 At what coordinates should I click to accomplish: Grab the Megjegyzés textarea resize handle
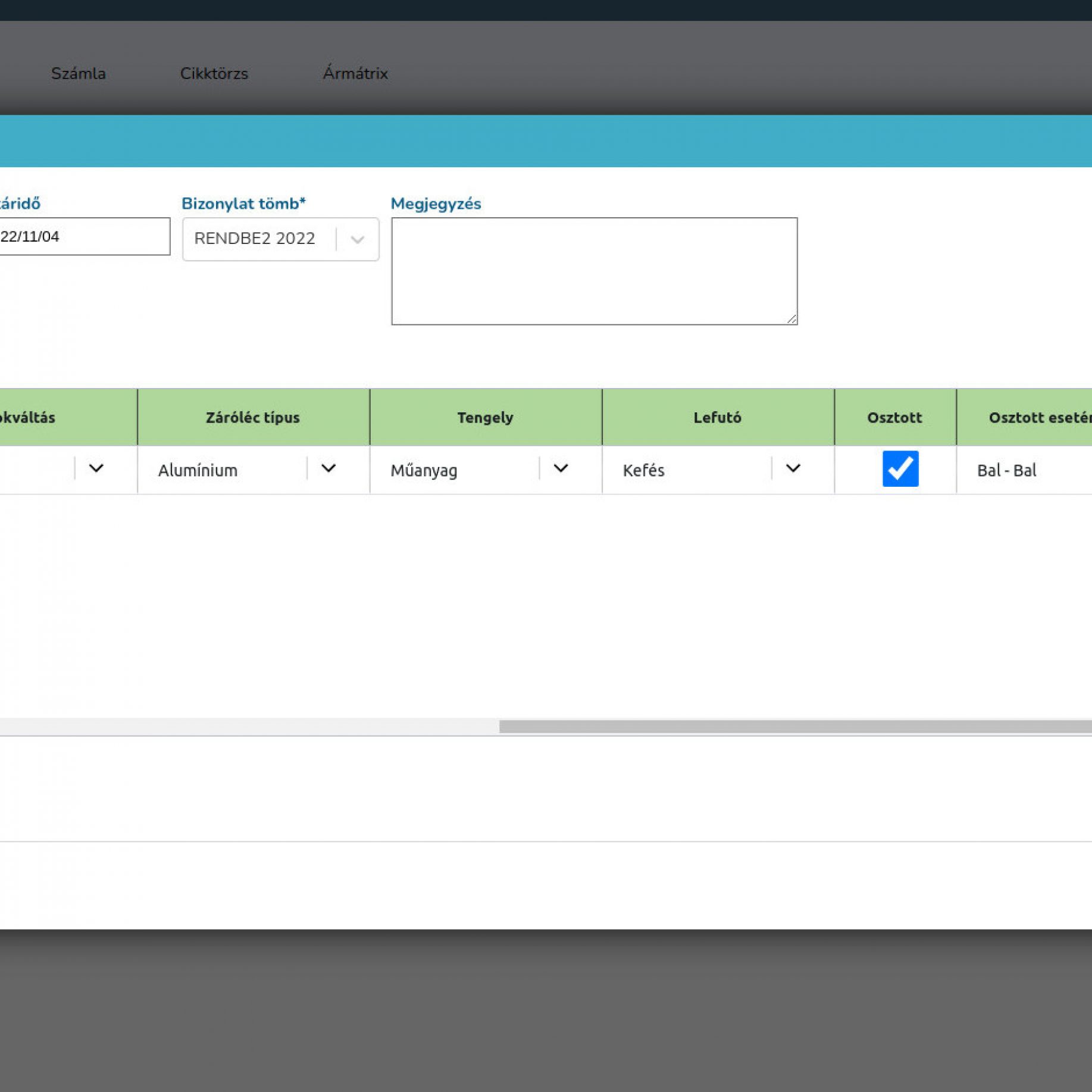(x=791, y=320)
